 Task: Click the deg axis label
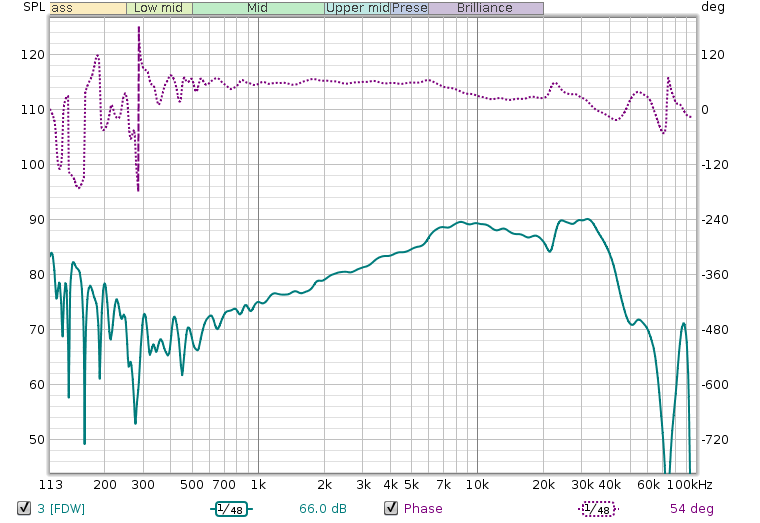713,7
